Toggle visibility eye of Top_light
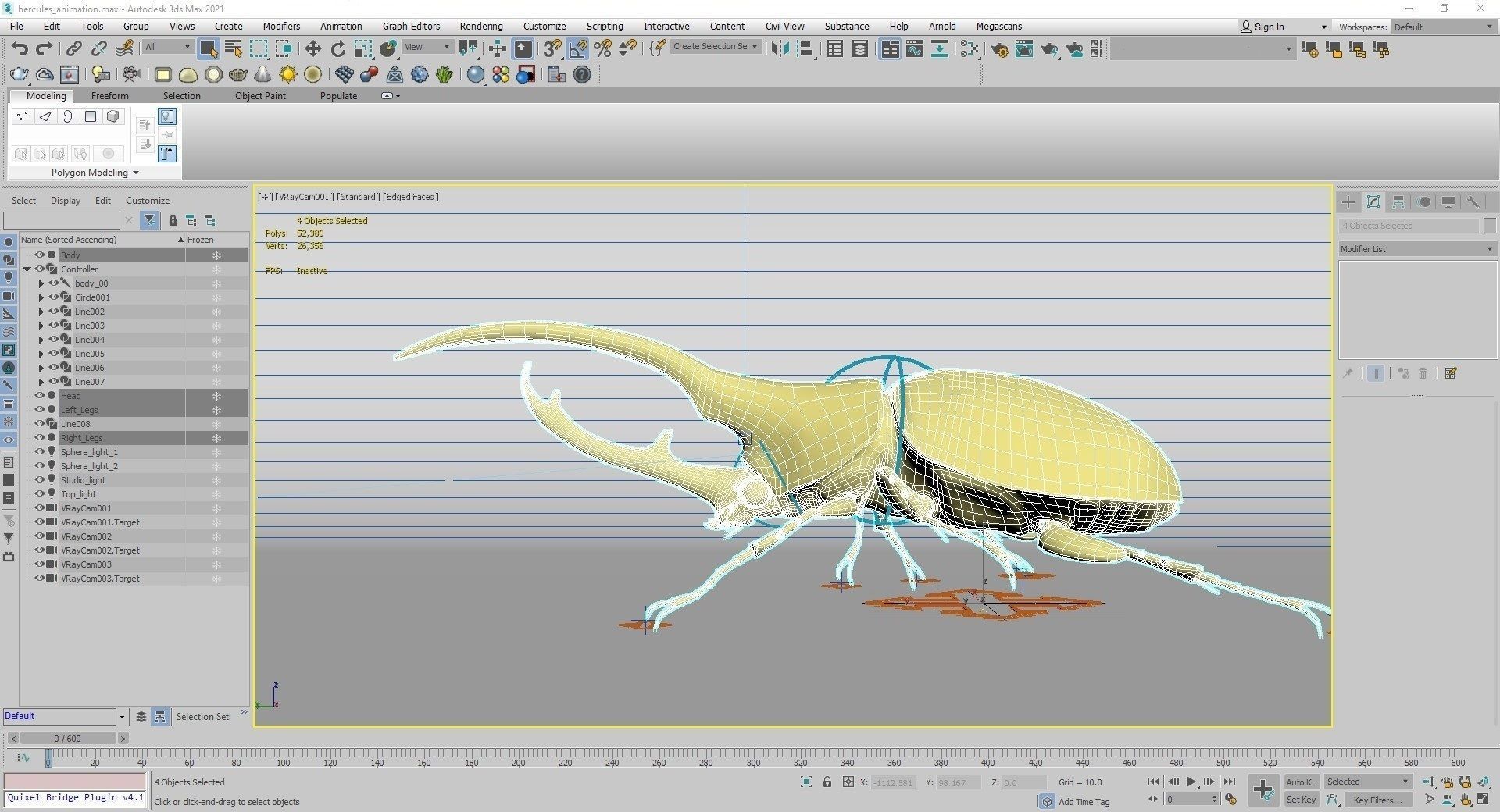Screen dimensions: 1500x812 39,494
